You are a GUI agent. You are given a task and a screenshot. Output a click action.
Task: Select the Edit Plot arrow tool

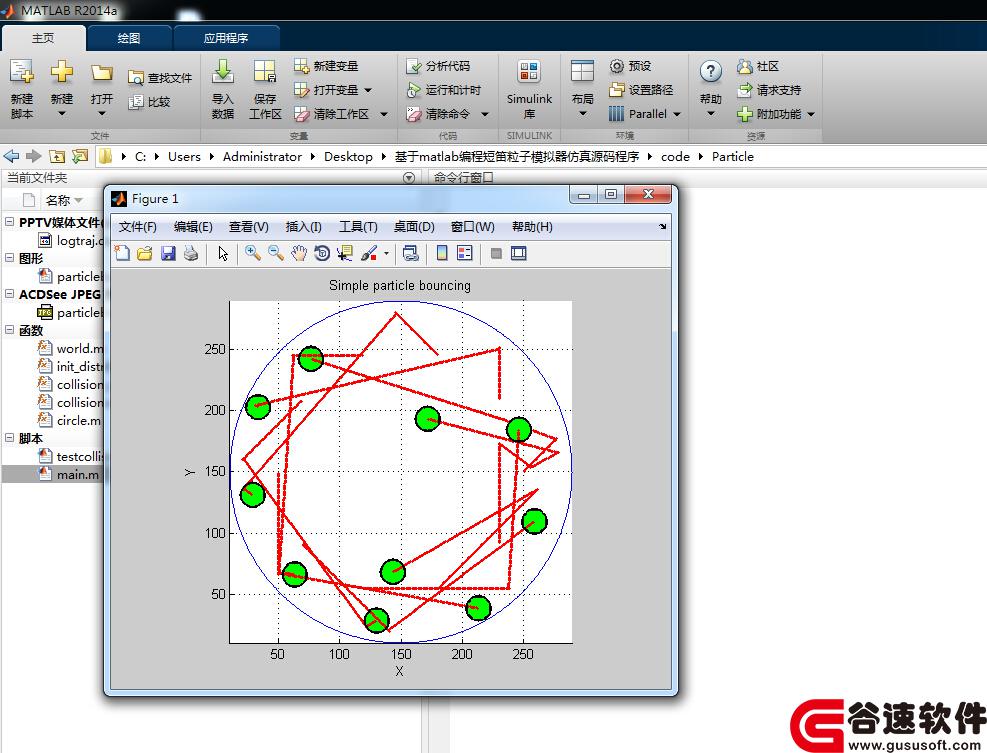(223, 253)
